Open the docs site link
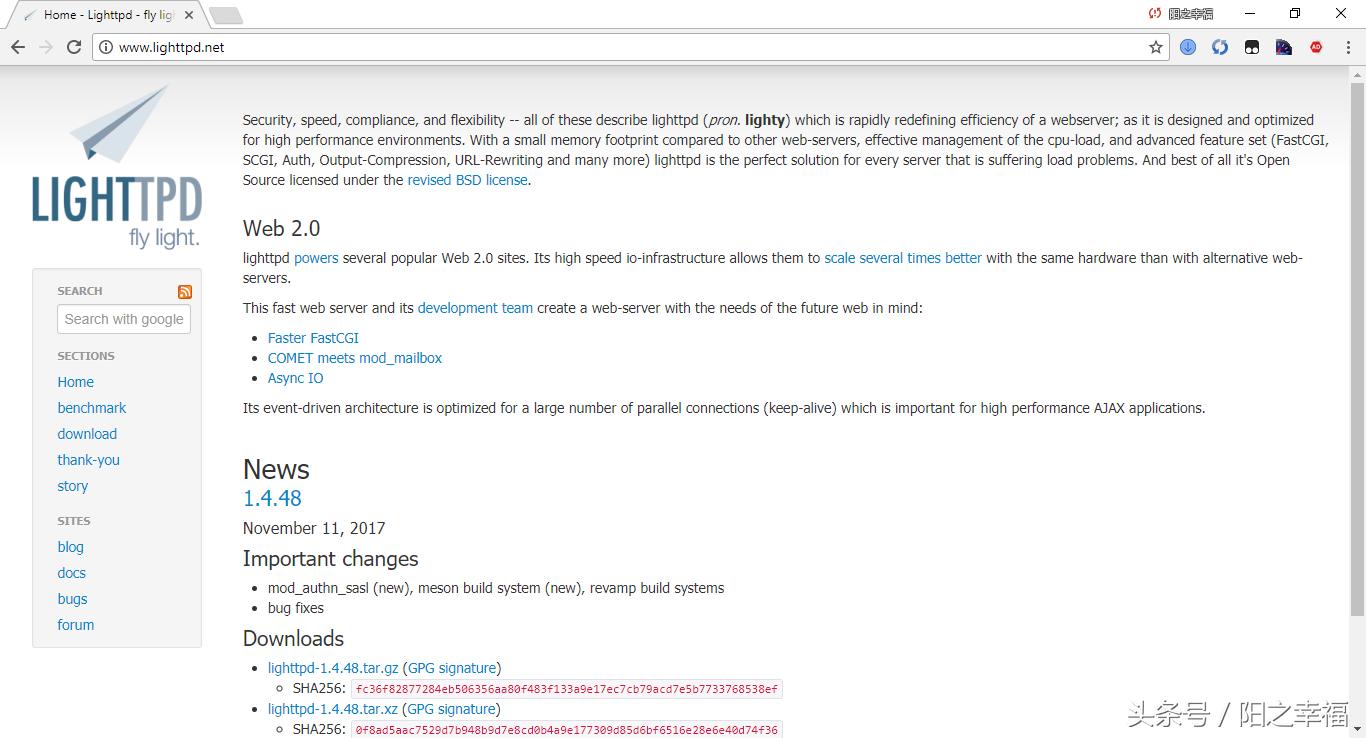 click(72, 573)
